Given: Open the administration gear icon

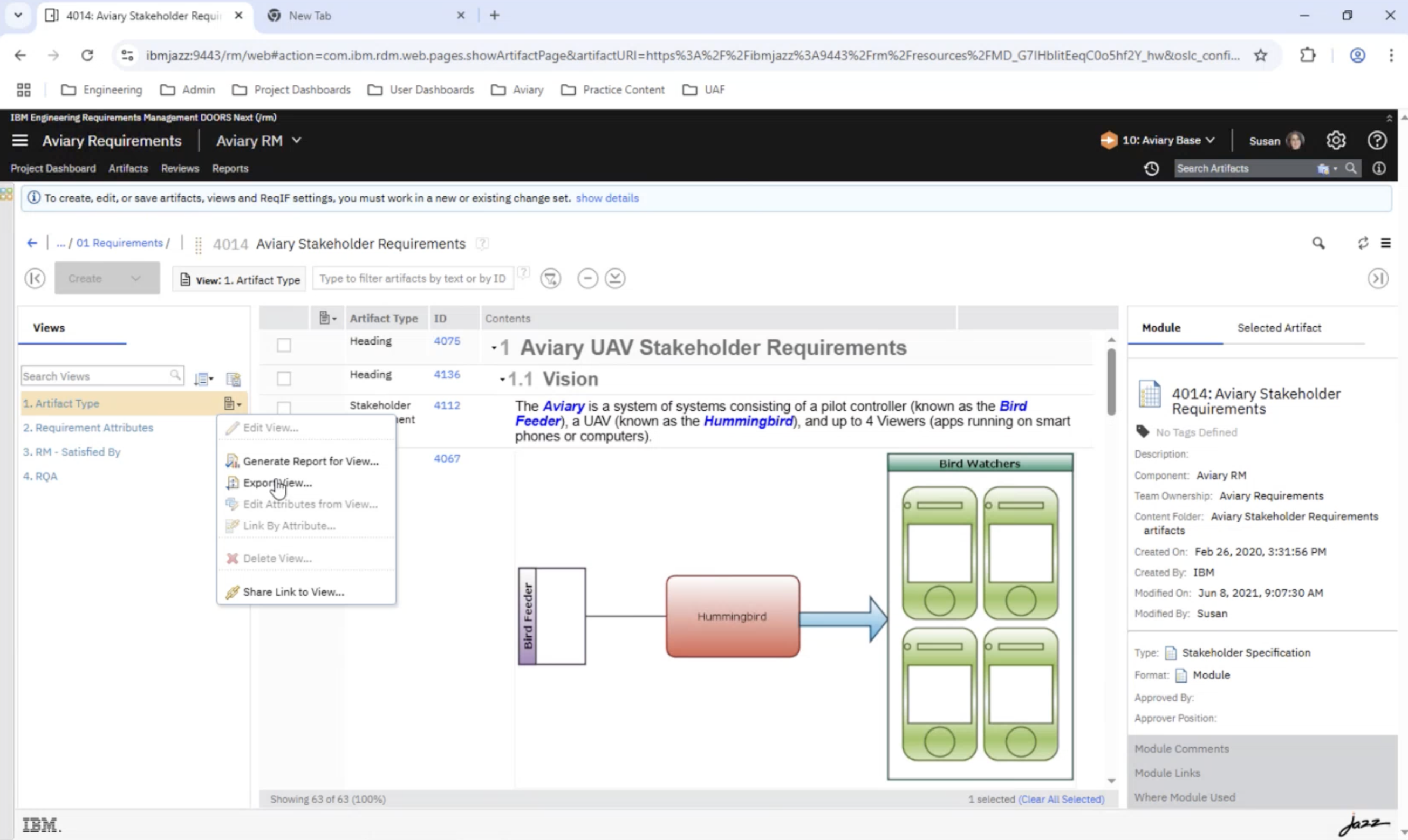Looking at the screenshot, I should click(x=1336, y=140).
